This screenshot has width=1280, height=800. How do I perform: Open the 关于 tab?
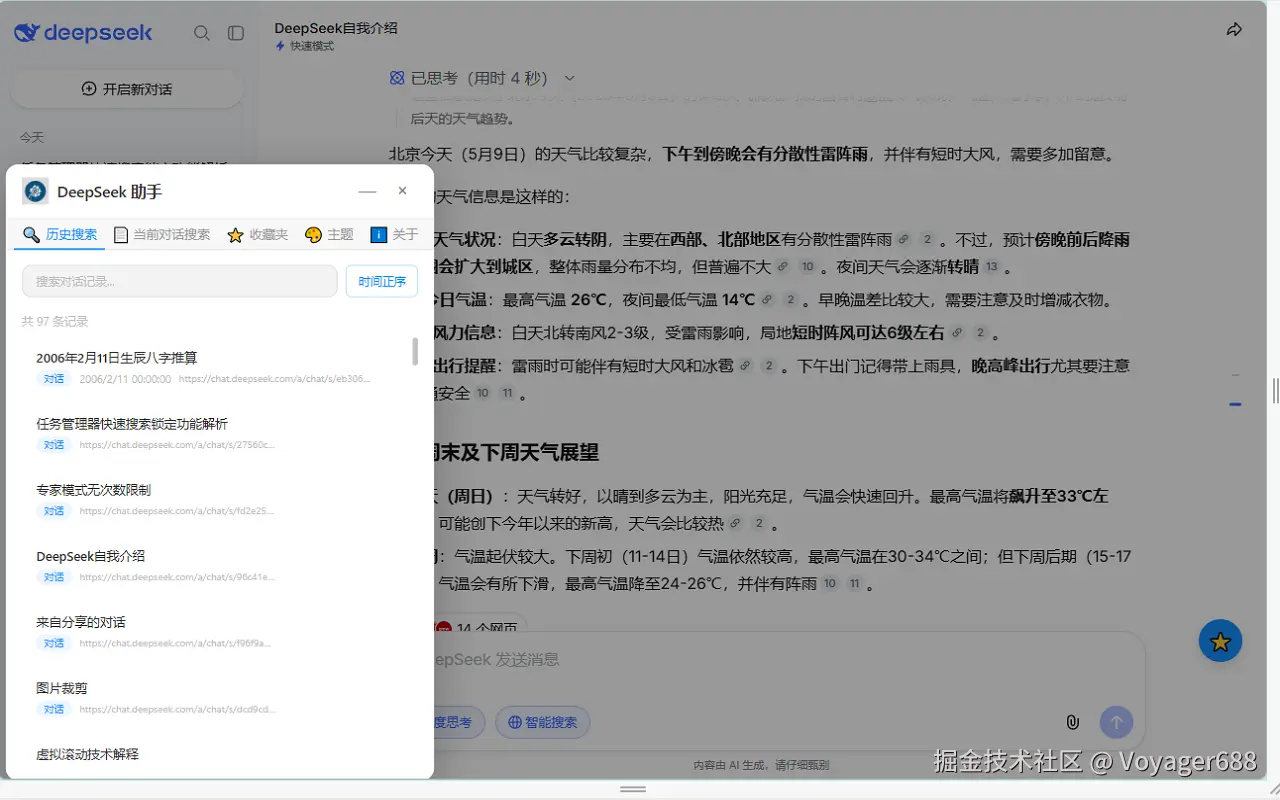394,234
